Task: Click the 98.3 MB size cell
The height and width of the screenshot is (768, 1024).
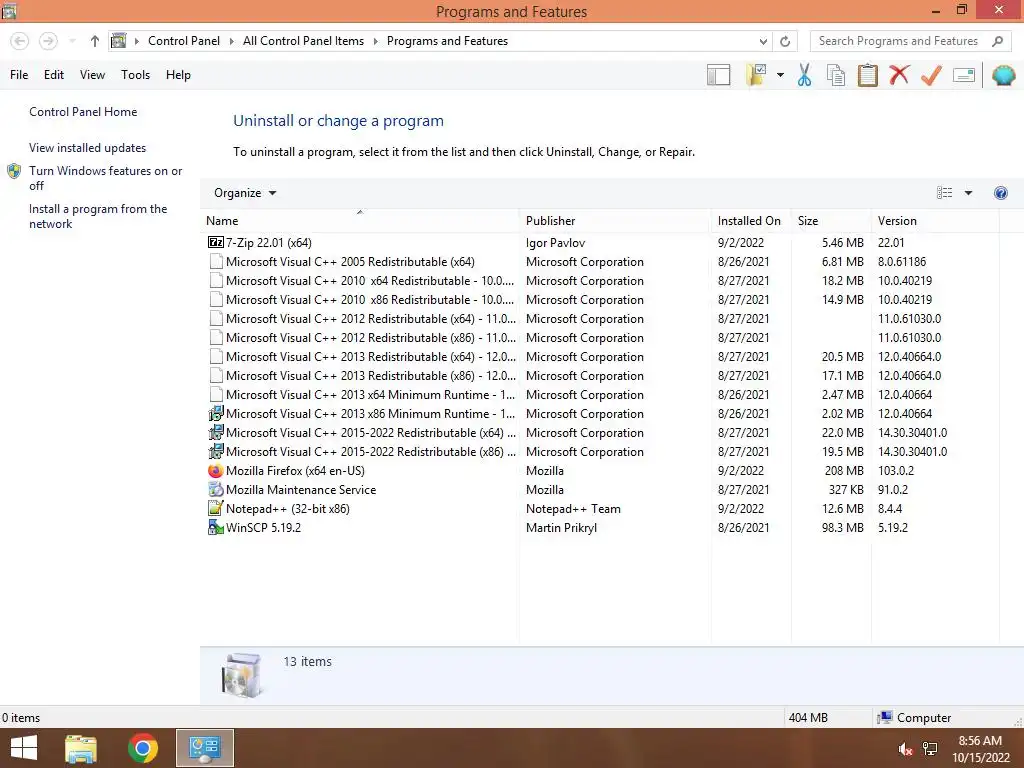Action: 842,528
